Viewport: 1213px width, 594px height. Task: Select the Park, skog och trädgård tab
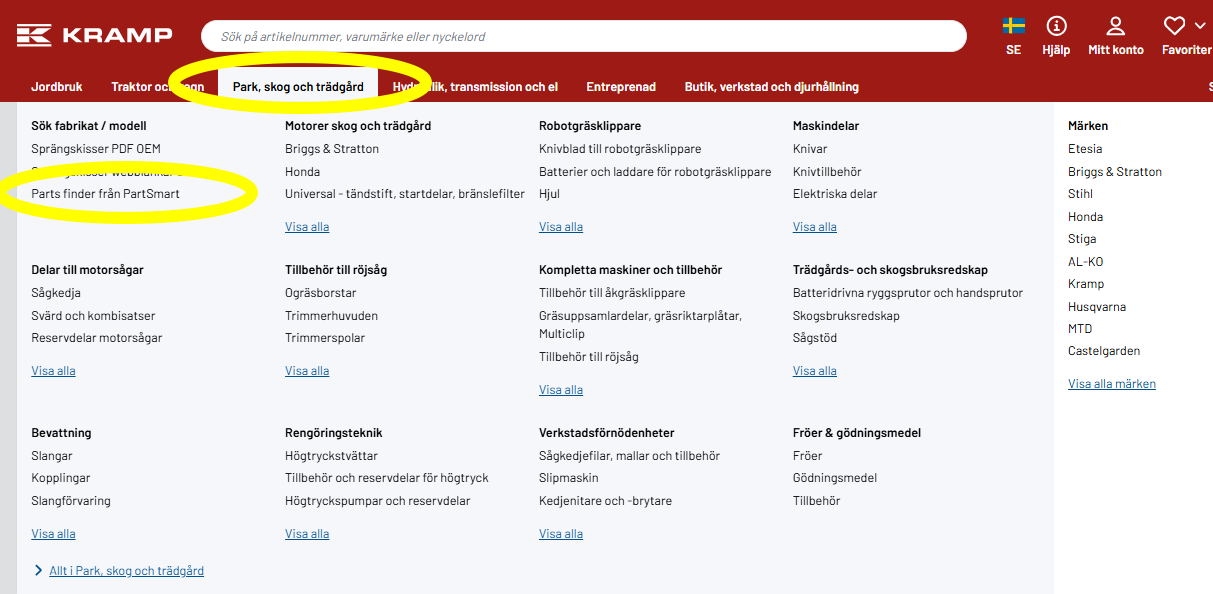coord(298,87)
